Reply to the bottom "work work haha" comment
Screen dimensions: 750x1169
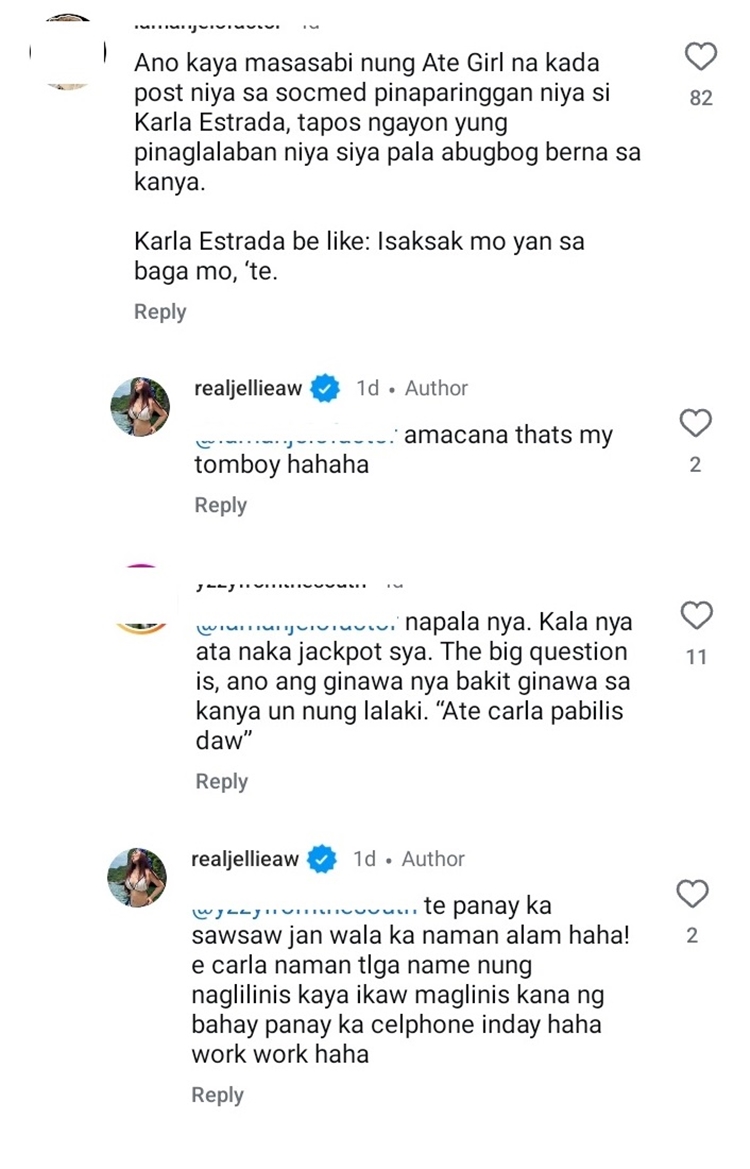(x=218, y=1095)
